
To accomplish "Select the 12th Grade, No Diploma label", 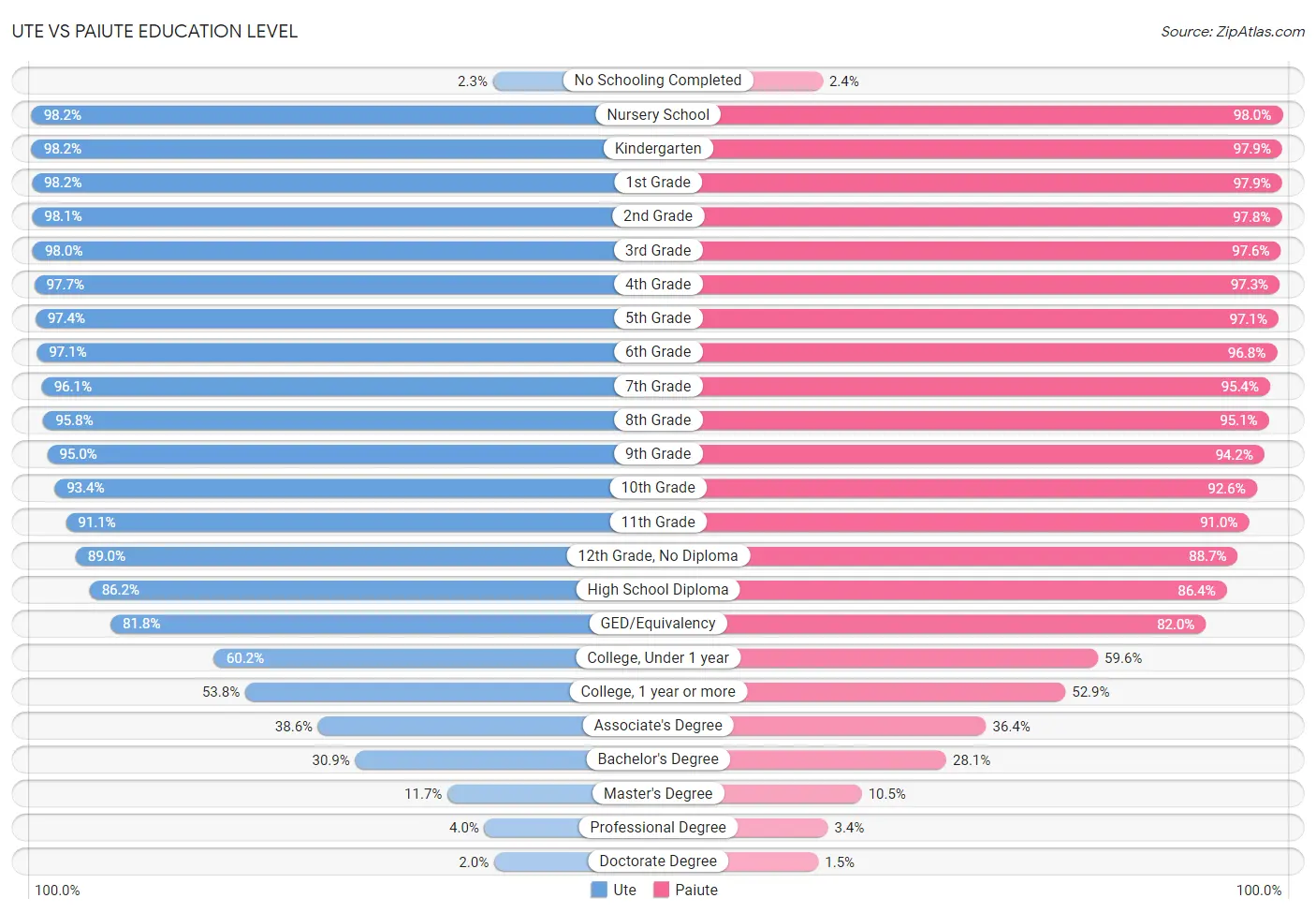I will [x=658, y=555].
